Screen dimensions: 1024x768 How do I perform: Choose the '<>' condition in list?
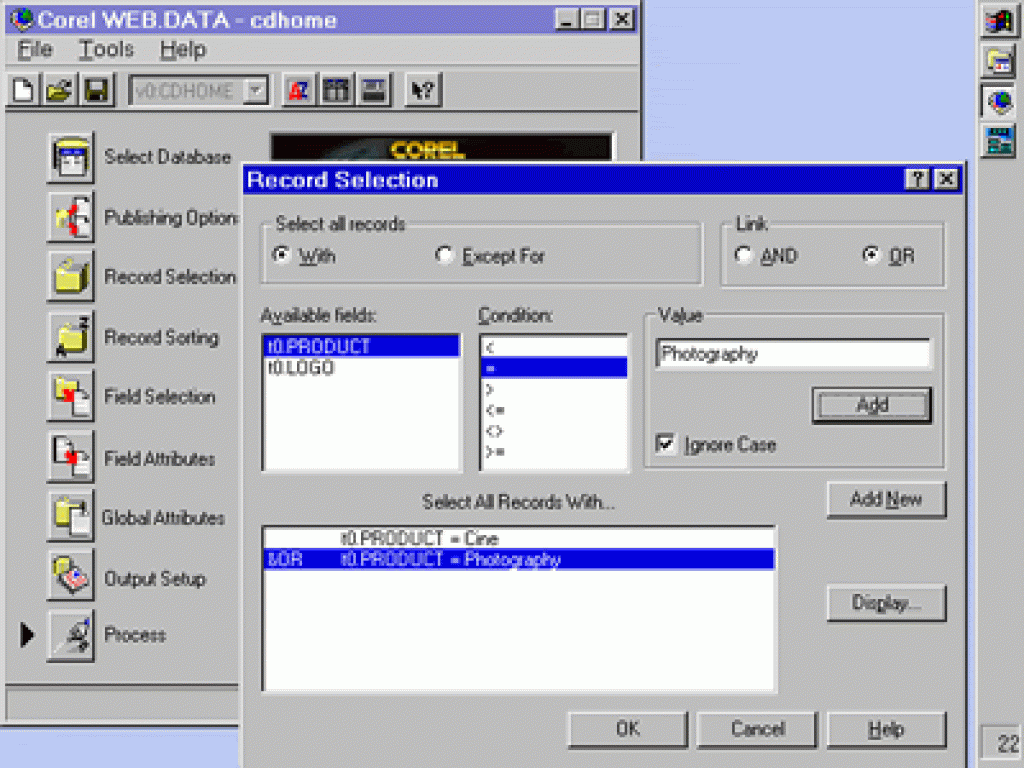tap(494, 432)
